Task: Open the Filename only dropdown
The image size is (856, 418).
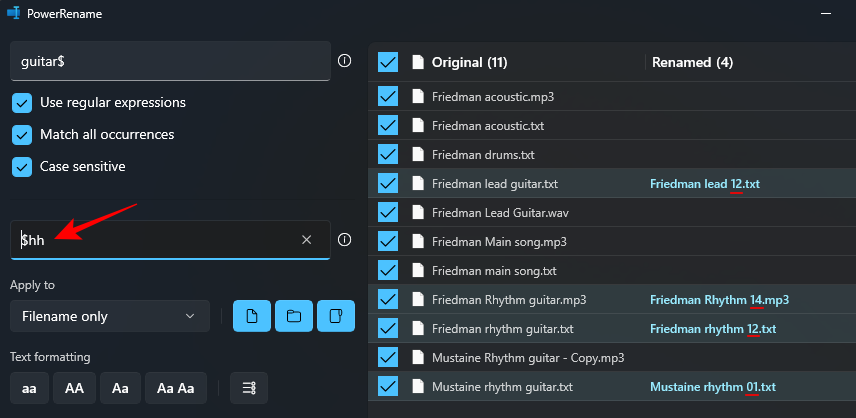Action: click(110, 316)
